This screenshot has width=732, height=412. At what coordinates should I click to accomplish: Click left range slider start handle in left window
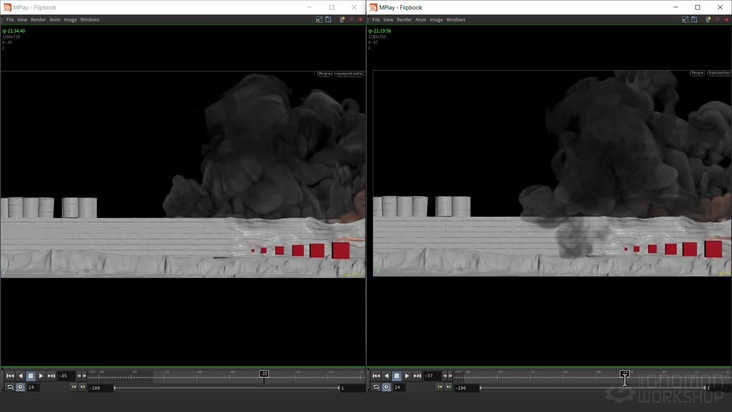coord(115,388)
